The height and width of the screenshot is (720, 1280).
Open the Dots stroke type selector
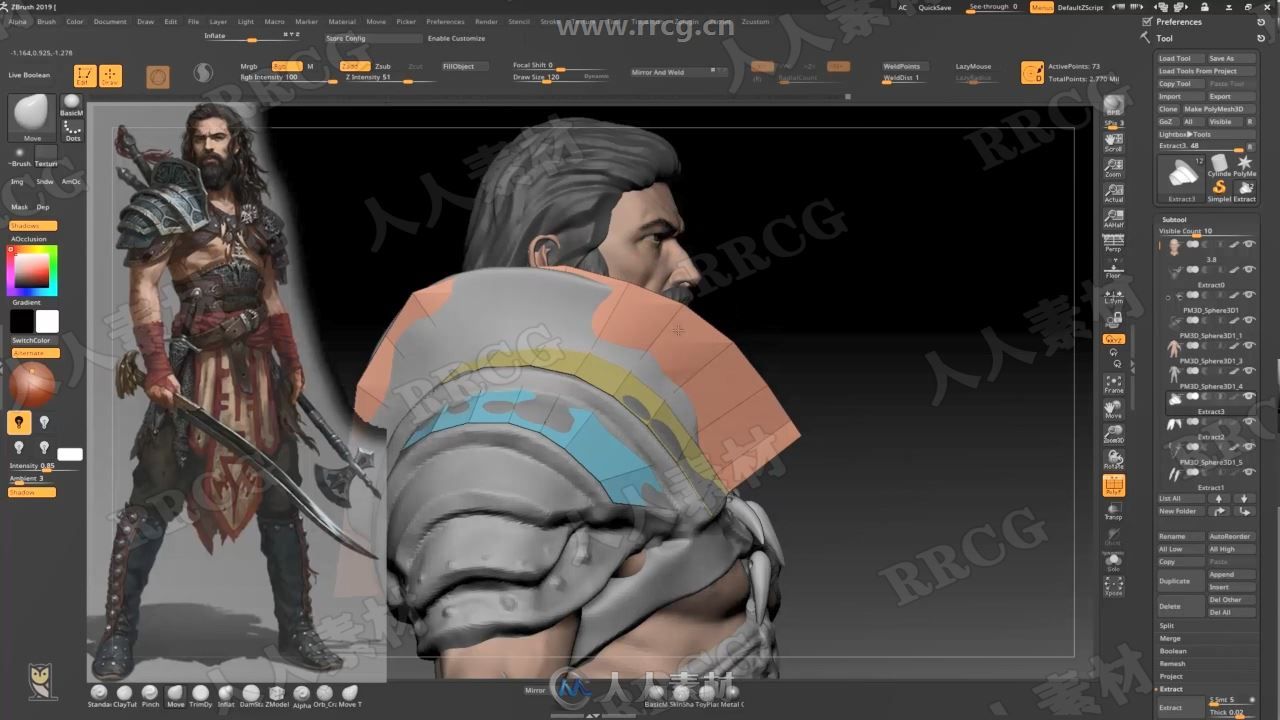[72, 130]
